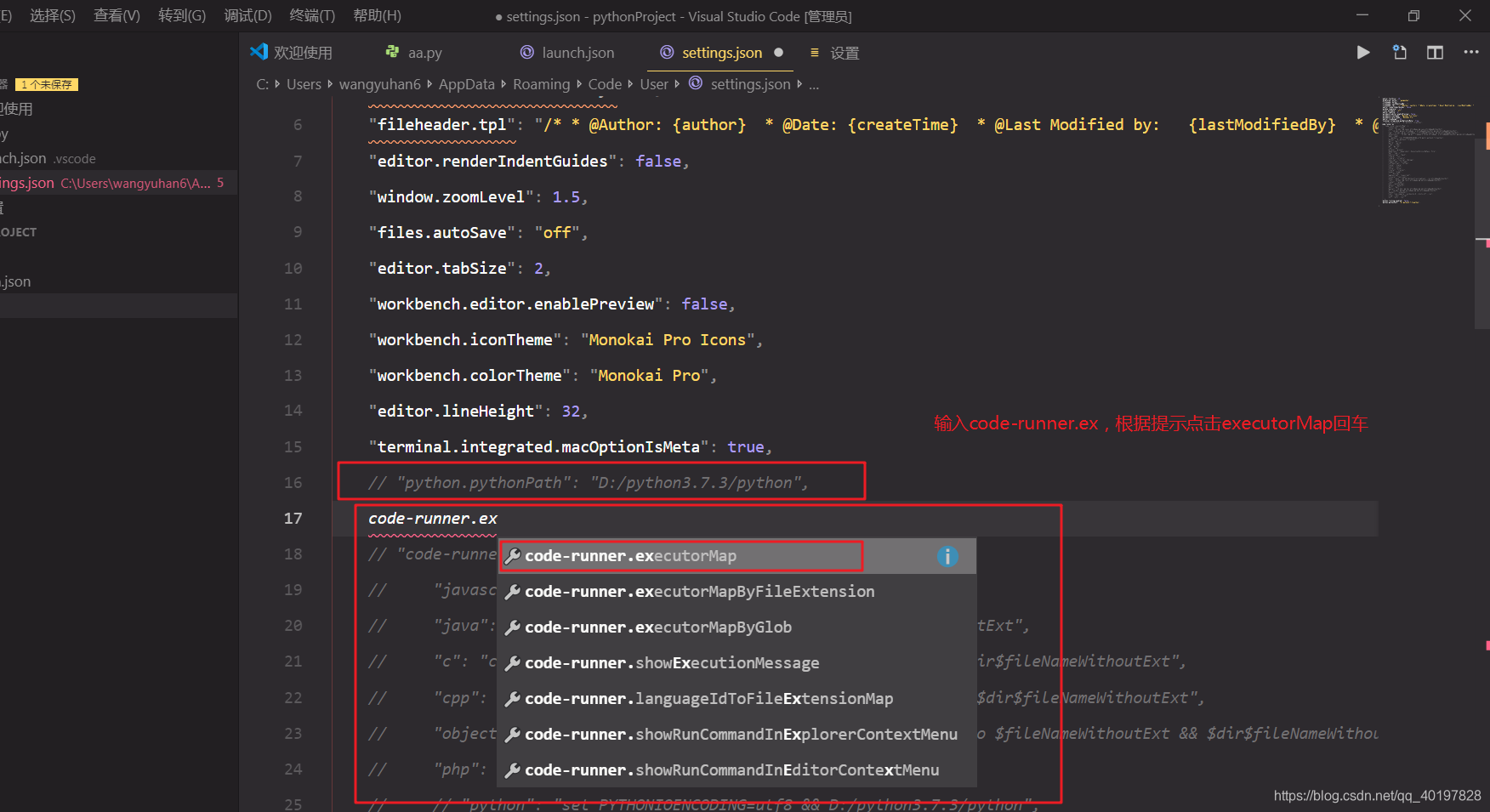Click the Code breadcrumb segment
Viewport: 1490px width, 812px height.
(x=605, y=84)
